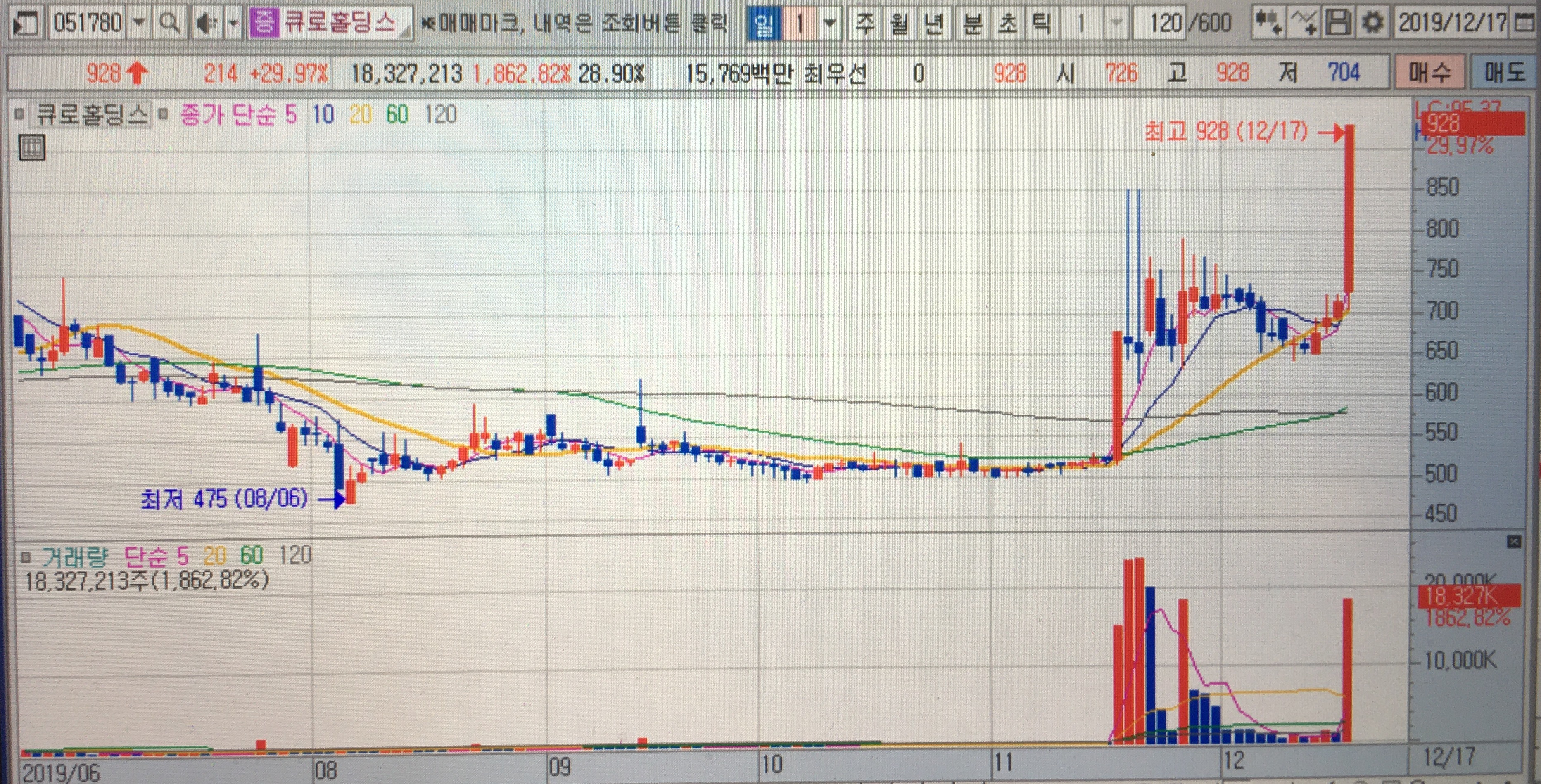1541x784 pixels.
Task: Switch to 틱 tick chart period
Action: coord(1042,23)
